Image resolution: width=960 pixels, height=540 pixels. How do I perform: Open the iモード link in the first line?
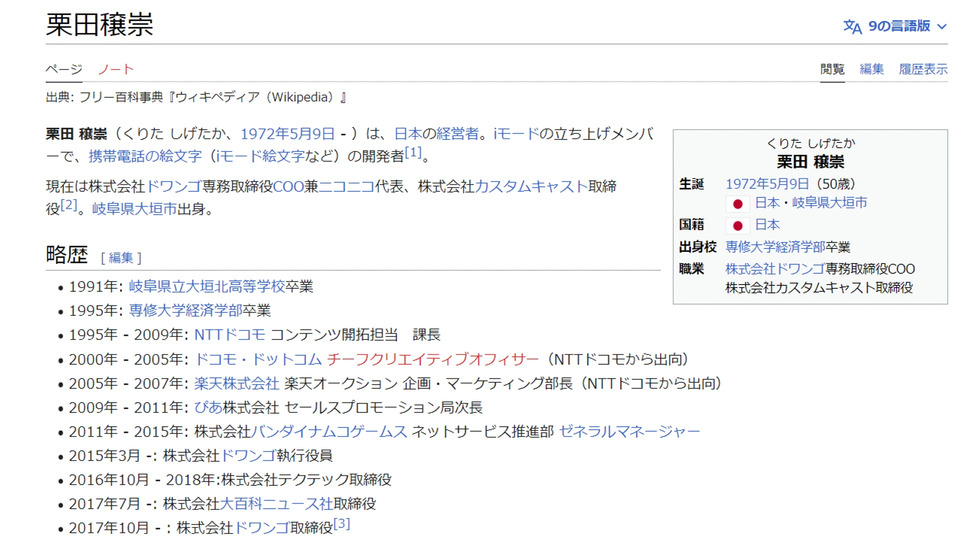(516, 134)
